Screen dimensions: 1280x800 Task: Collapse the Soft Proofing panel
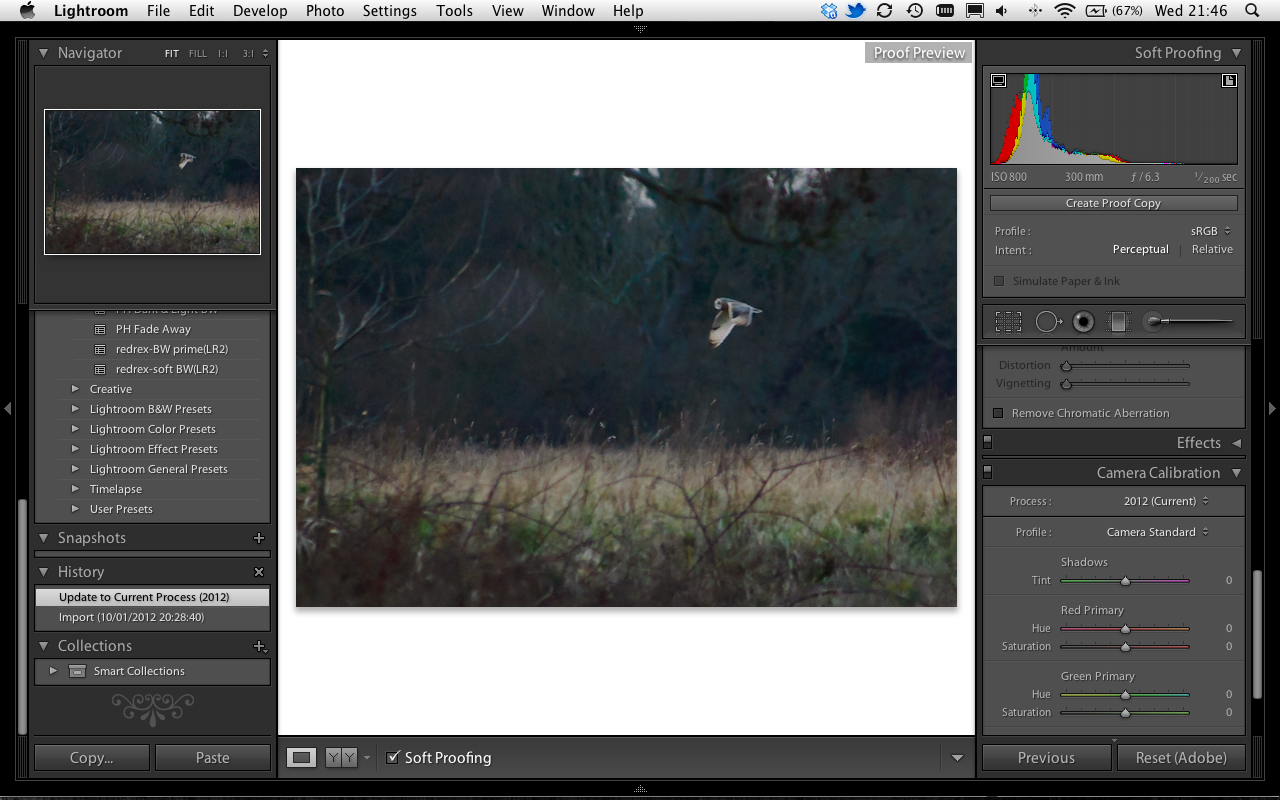tap(1237, 53)
